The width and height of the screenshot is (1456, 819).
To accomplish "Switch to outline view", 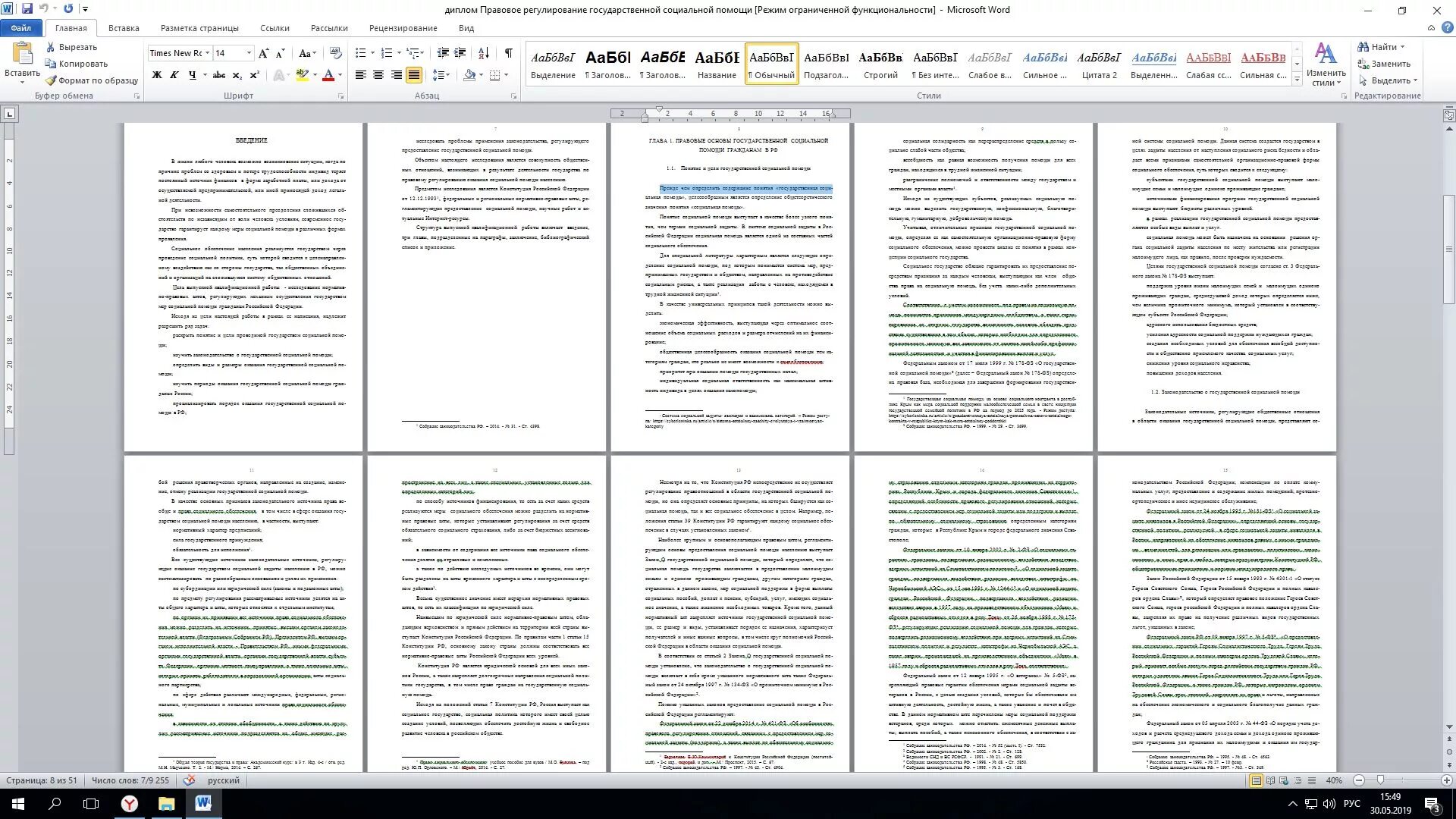I will [x=1297, y=780].
